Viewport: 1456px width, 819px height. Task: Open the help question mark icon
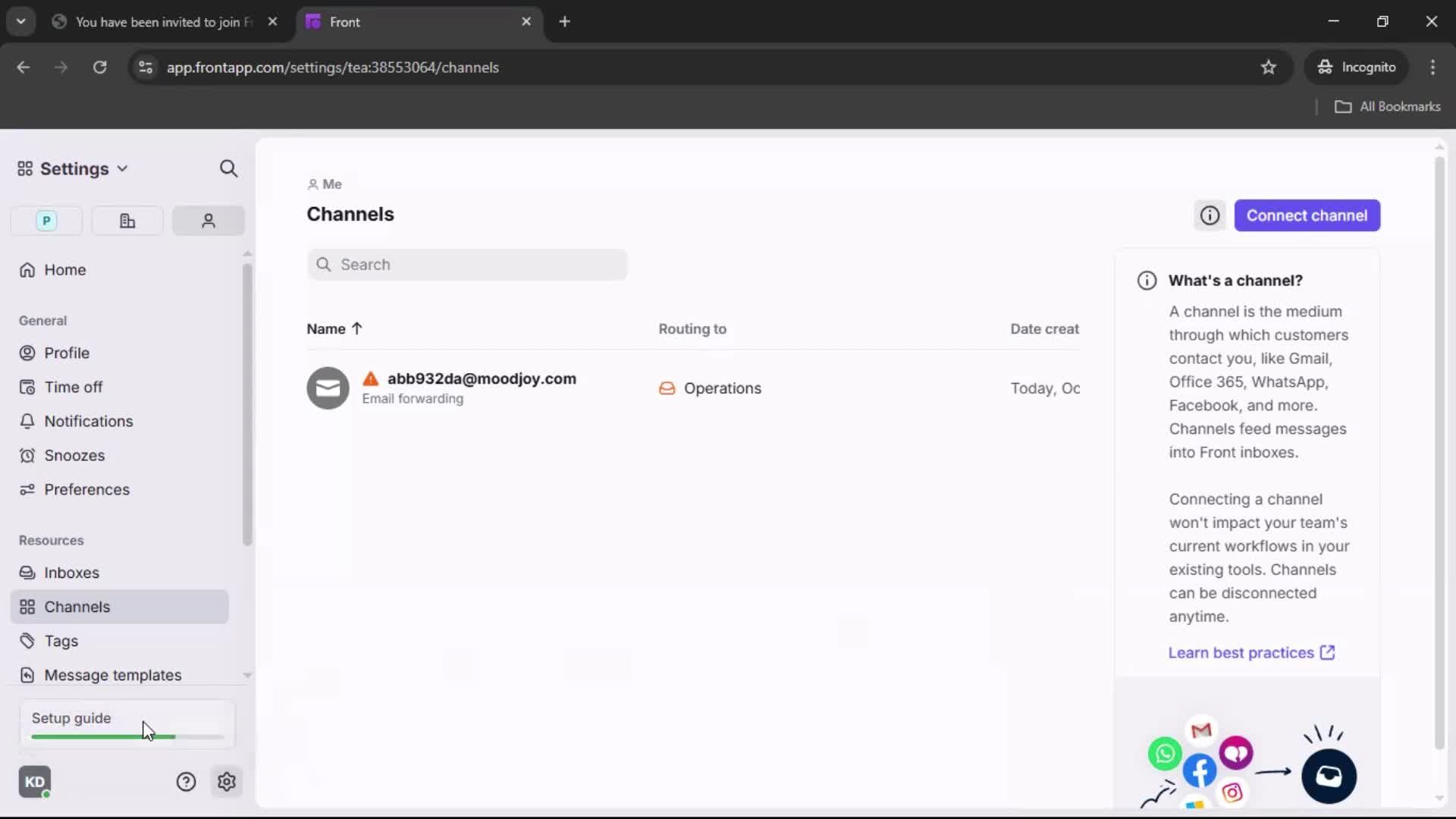tap(186, 782)
